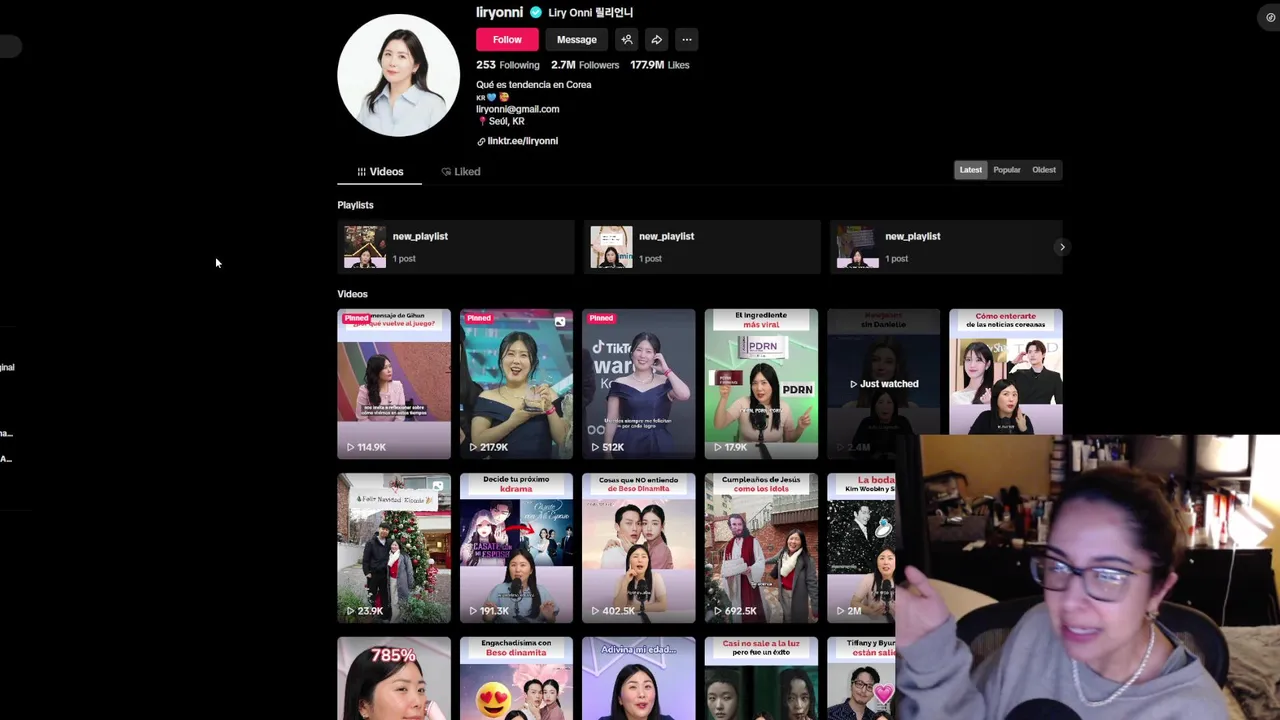Click the playlists next arrow chevron
1280x720 pixels.
point(1062,247)
